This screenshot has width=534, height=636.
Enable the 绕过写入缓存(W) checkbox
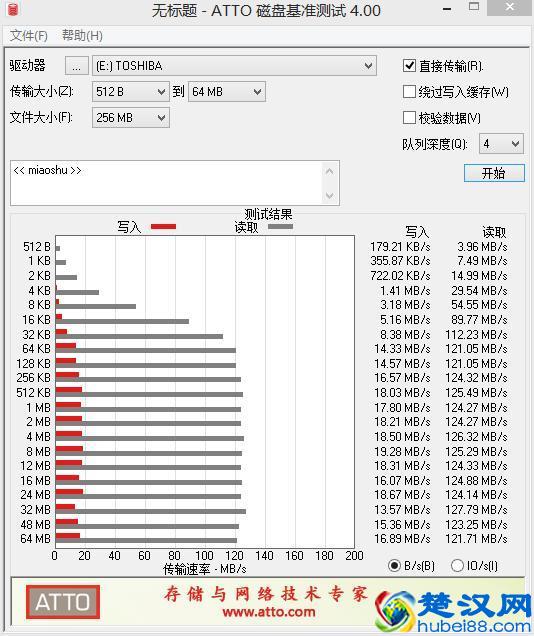[409, 92]
